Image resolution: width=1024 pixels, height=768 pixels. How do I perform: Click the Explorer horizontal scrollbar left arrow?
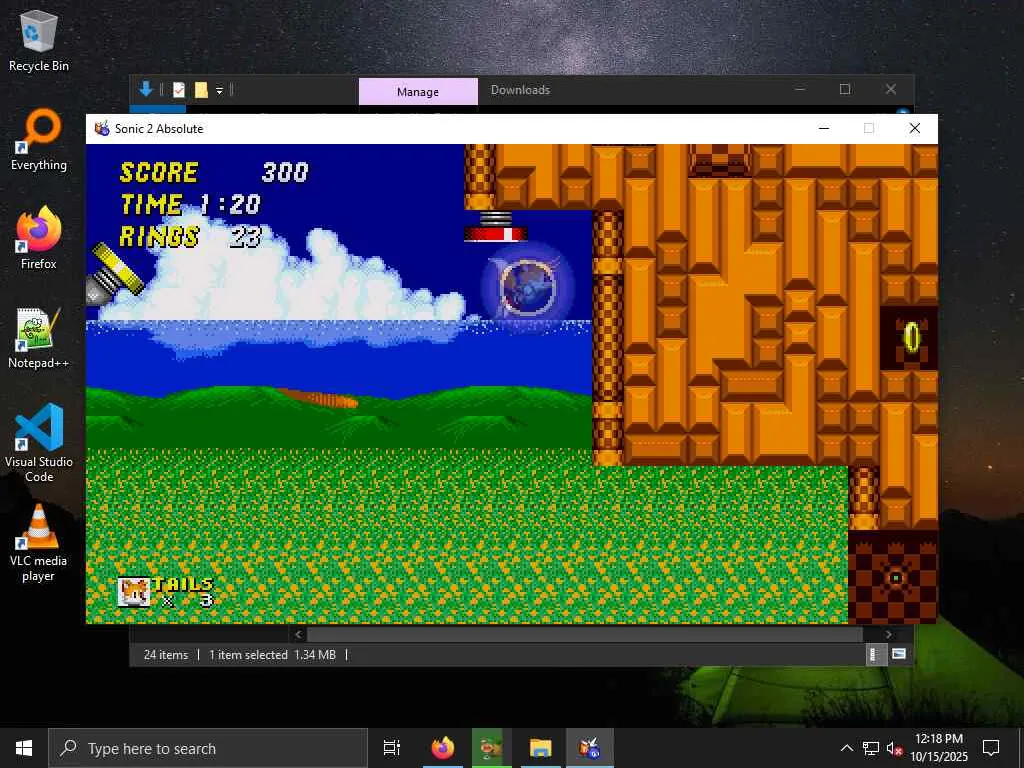[x=298, y=634]
